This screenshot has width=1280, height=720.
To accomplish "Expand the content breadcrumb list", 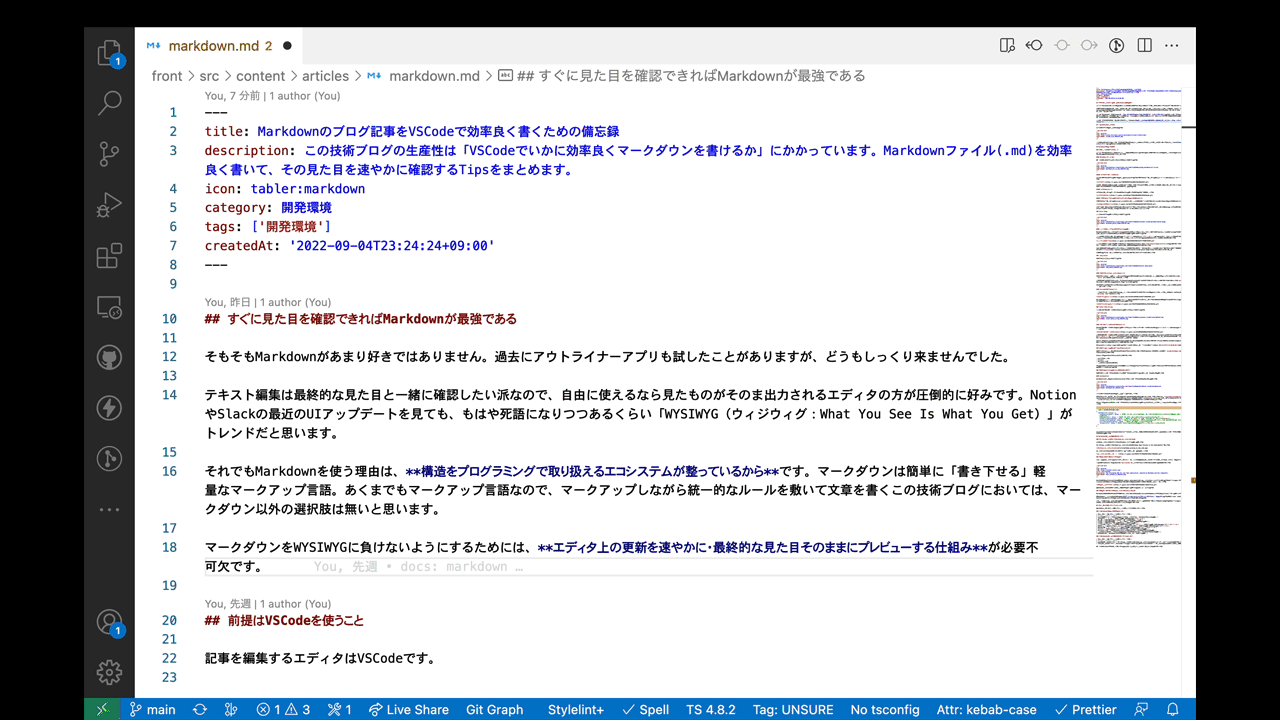I will click(261, 75).
